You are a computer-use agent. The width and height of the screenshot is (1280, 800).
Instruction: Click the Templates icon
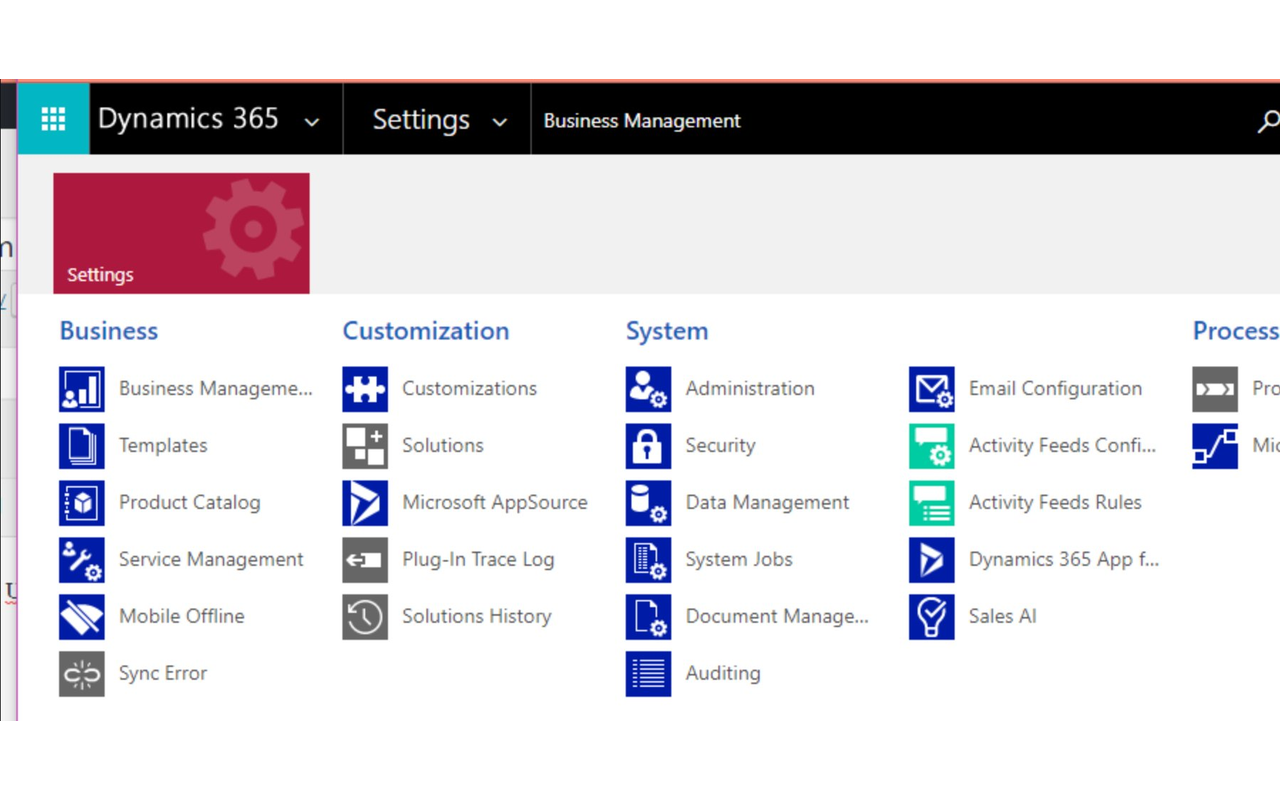[x=81, y=446]
